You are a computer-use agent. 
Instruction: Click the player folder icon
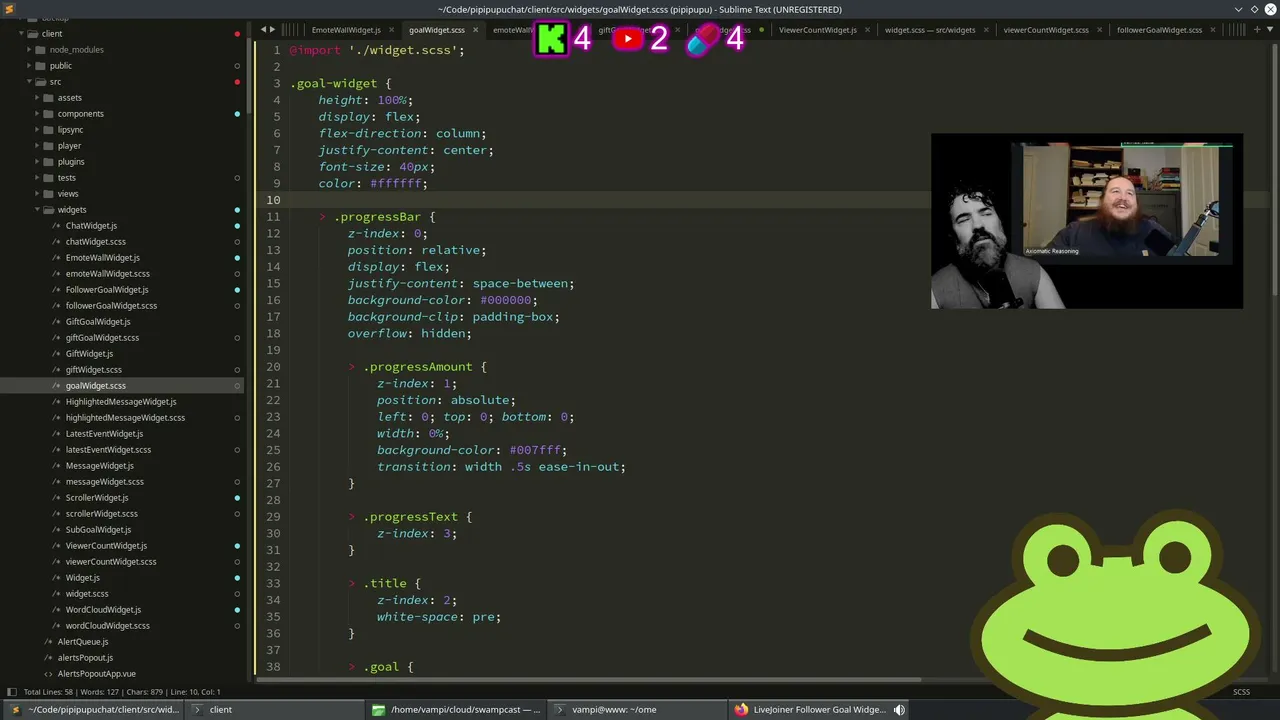tap(48, 146)
